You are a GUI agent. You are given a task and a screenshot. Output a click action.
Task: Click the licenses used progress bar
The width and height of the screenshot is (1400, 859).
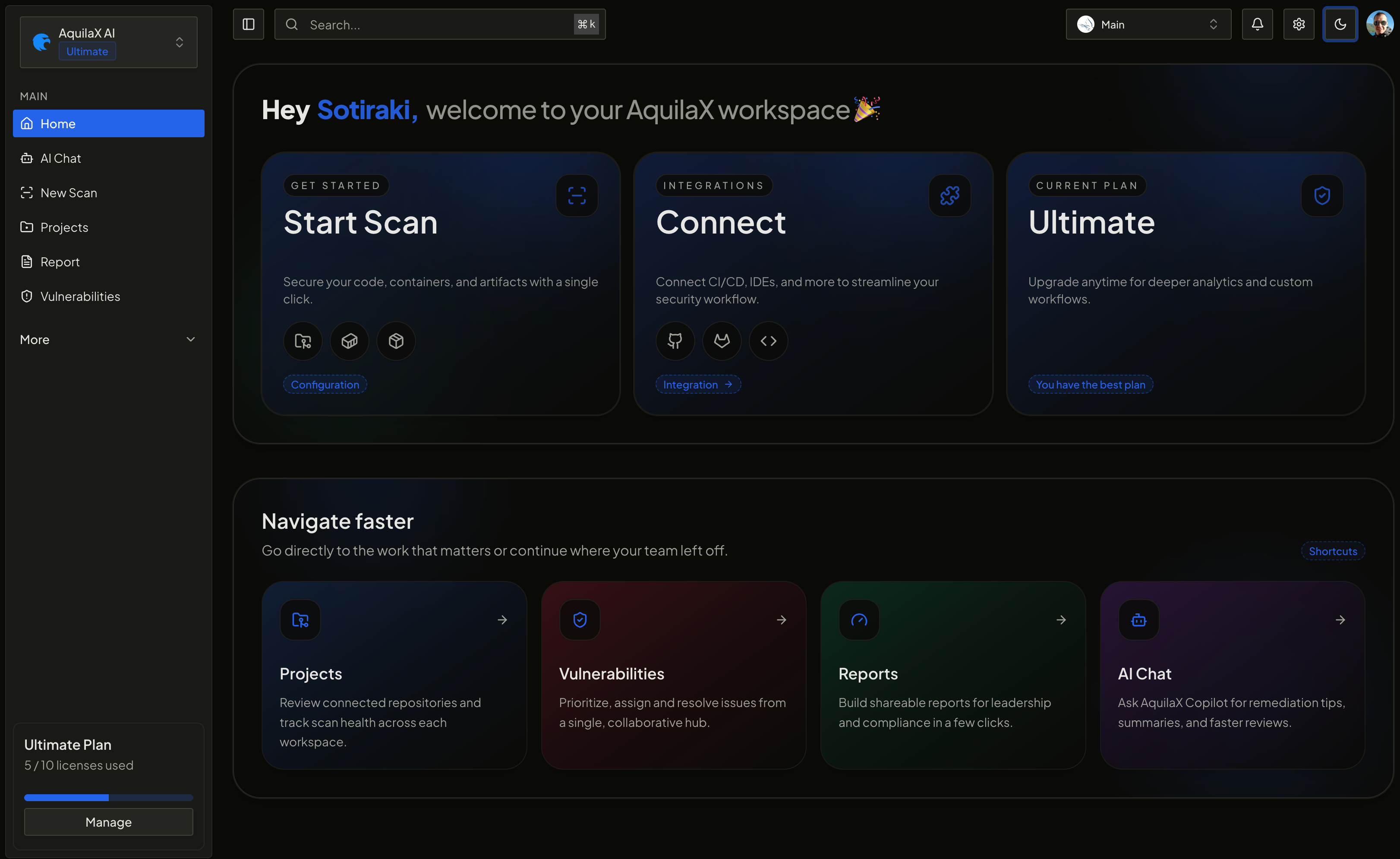coord(108,798)
